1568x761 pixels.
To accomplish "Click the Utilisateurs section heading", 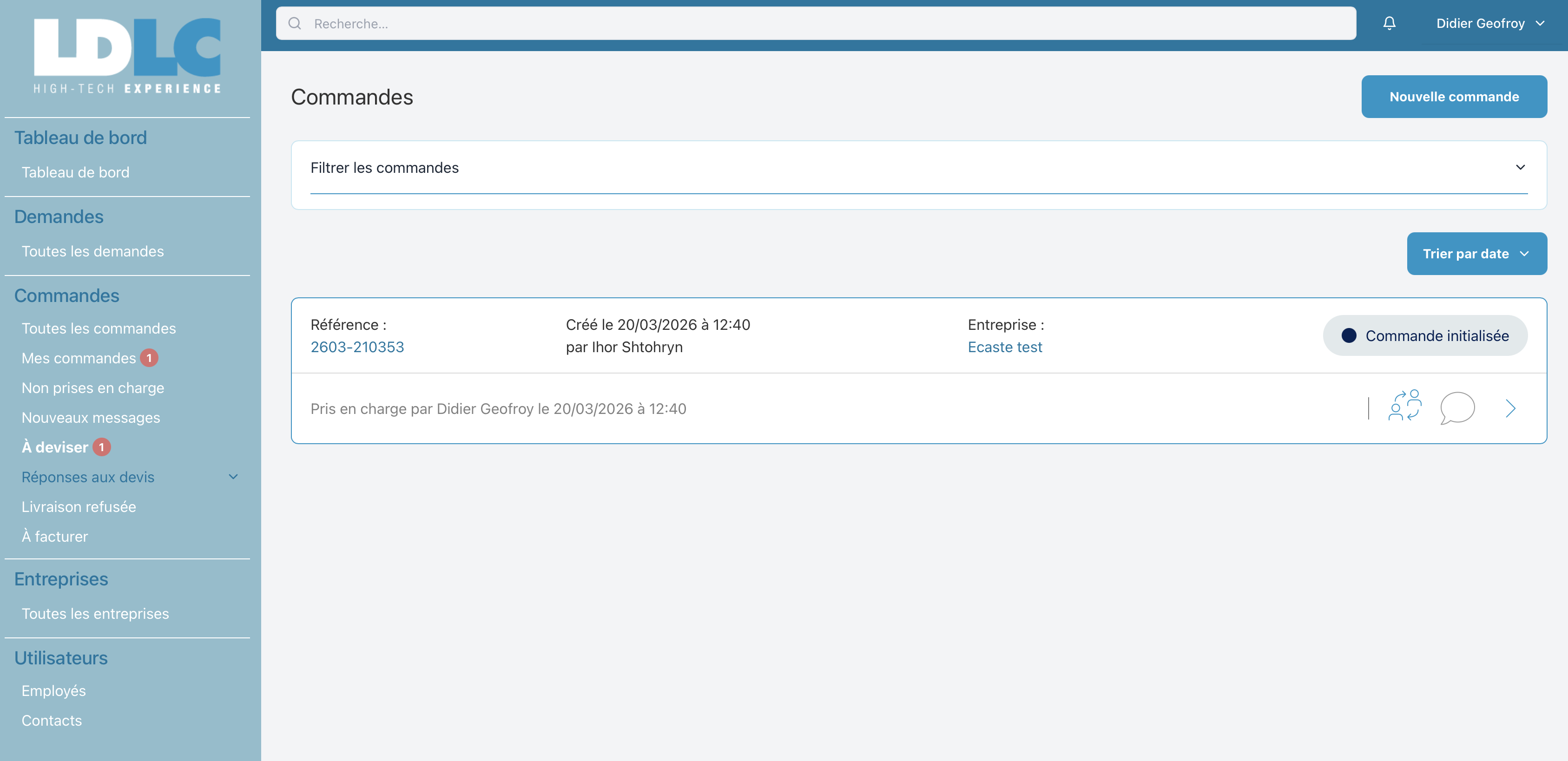I will 61,658.
